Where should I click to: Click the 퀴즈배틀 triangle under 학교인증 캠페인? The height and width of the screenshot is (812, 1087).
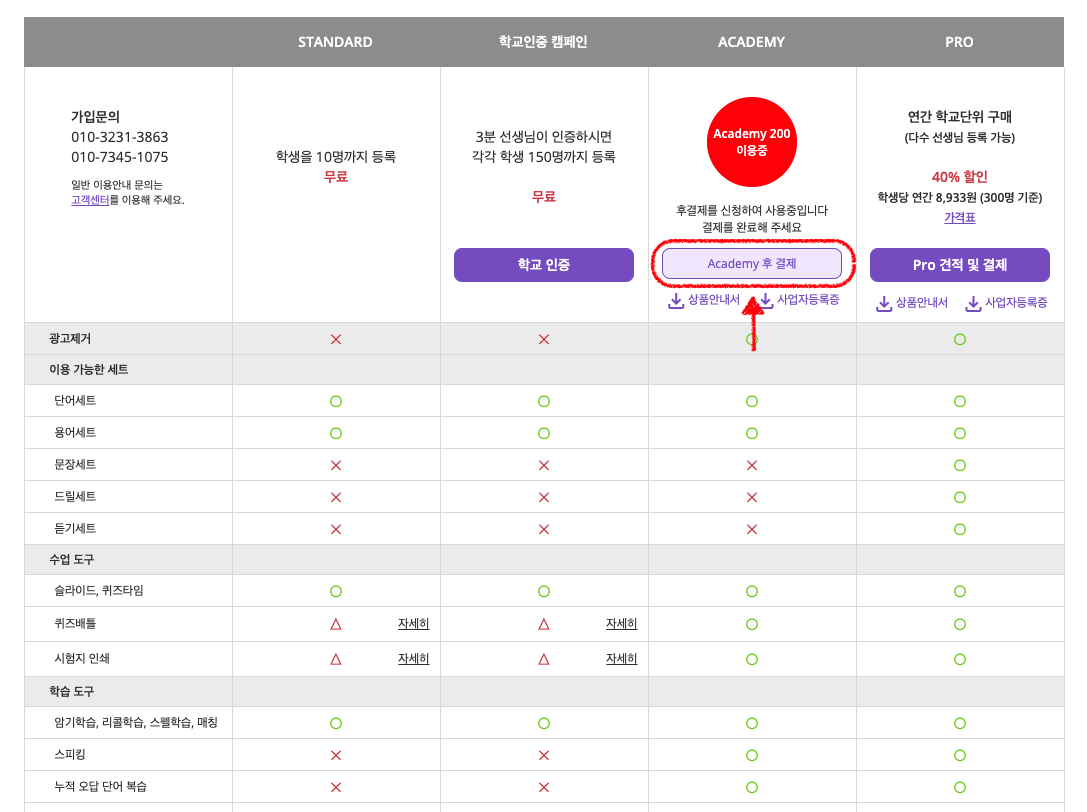[x=544, y=624]
